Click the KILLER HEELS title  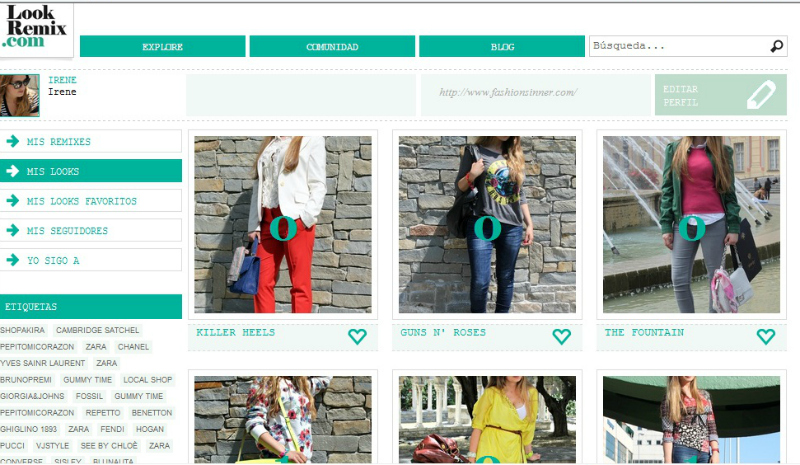coord(236,332)
